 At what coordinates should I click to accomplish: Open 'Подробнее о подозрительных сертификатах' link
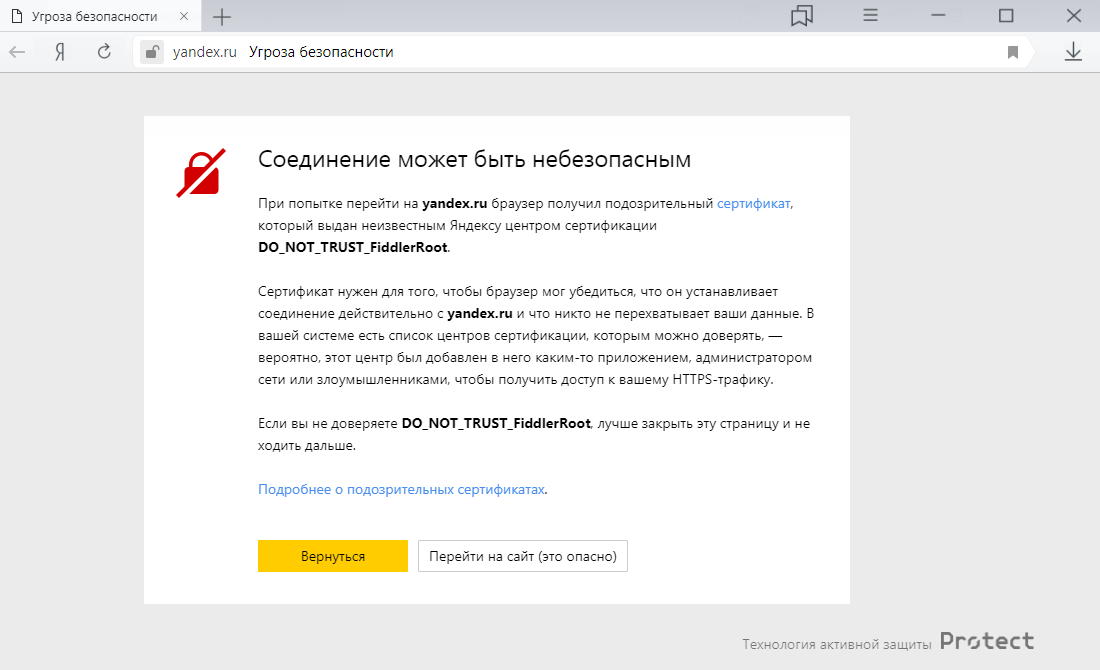(401, 489)
